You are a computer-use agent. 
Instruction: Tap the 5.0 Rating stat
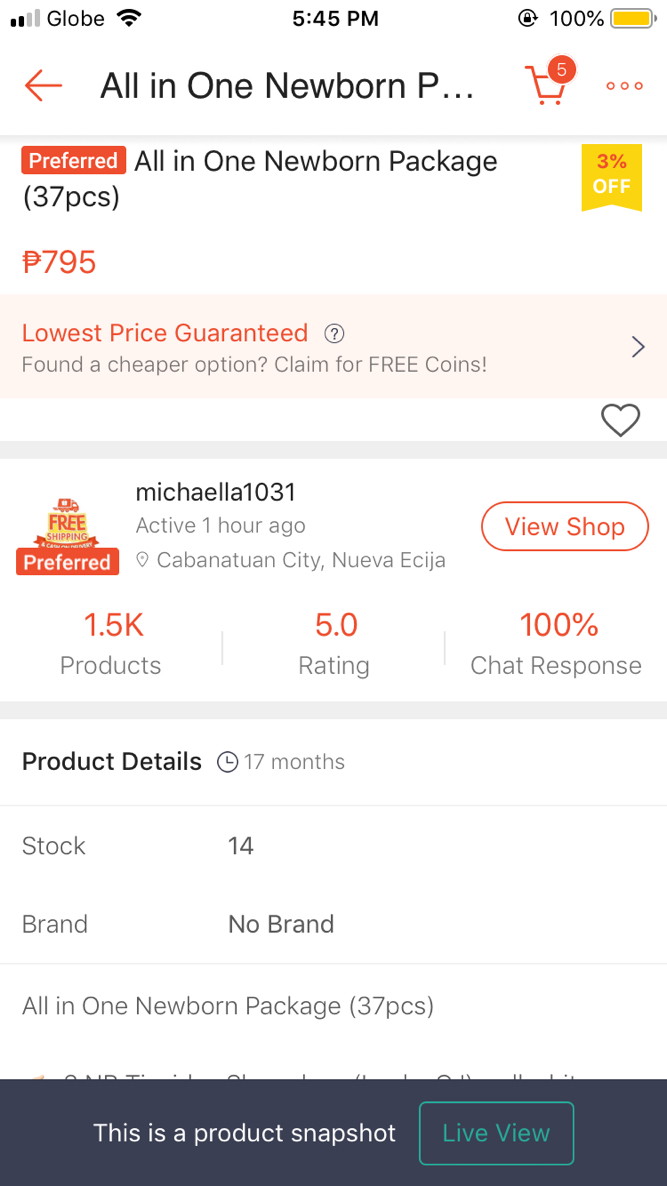pyautogui.click(x=334, y=644)
